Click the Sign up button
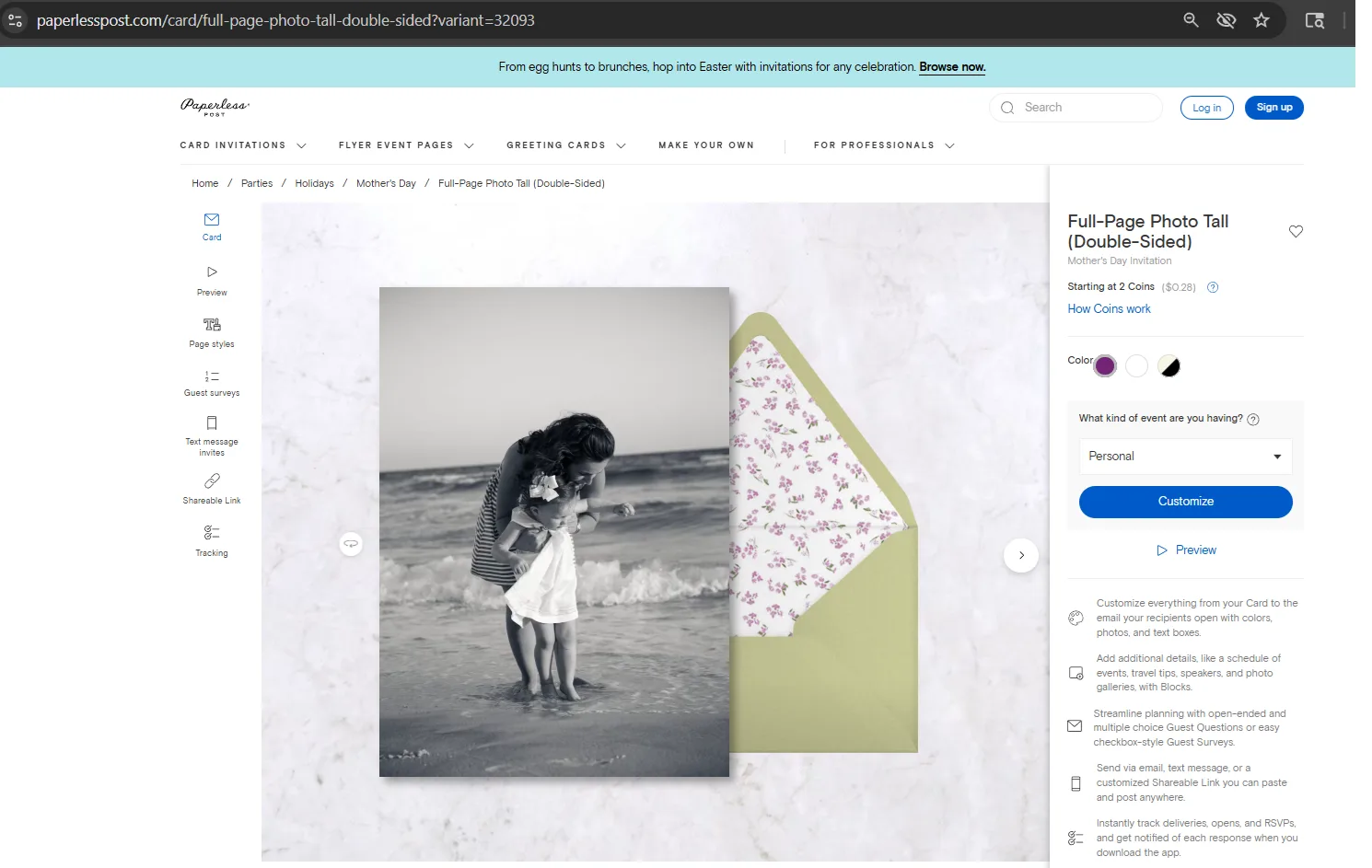1372x868 pixels. point(1273,108)
